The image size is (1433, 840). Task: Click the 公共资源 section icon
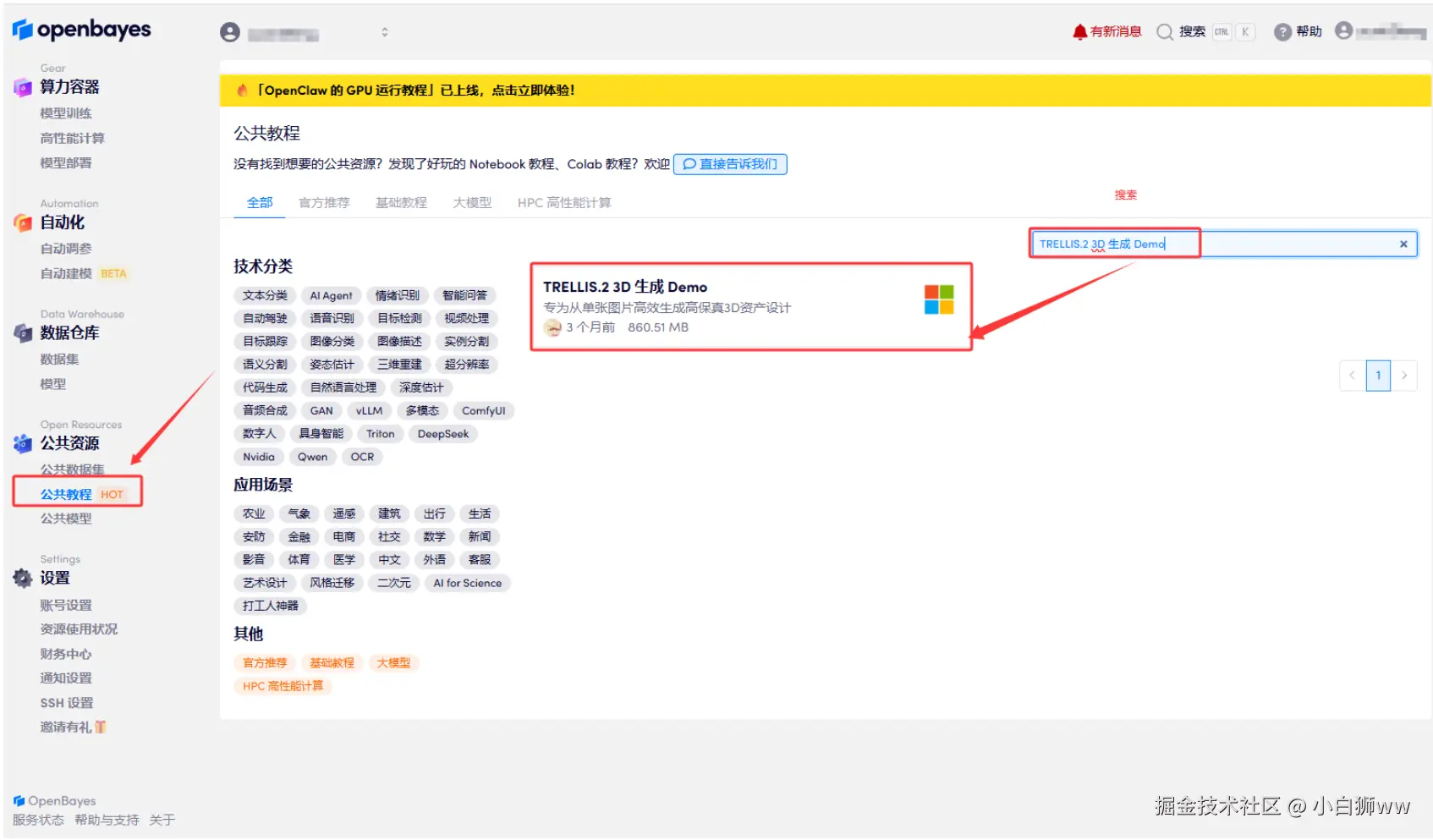click(x=23, y=443)
